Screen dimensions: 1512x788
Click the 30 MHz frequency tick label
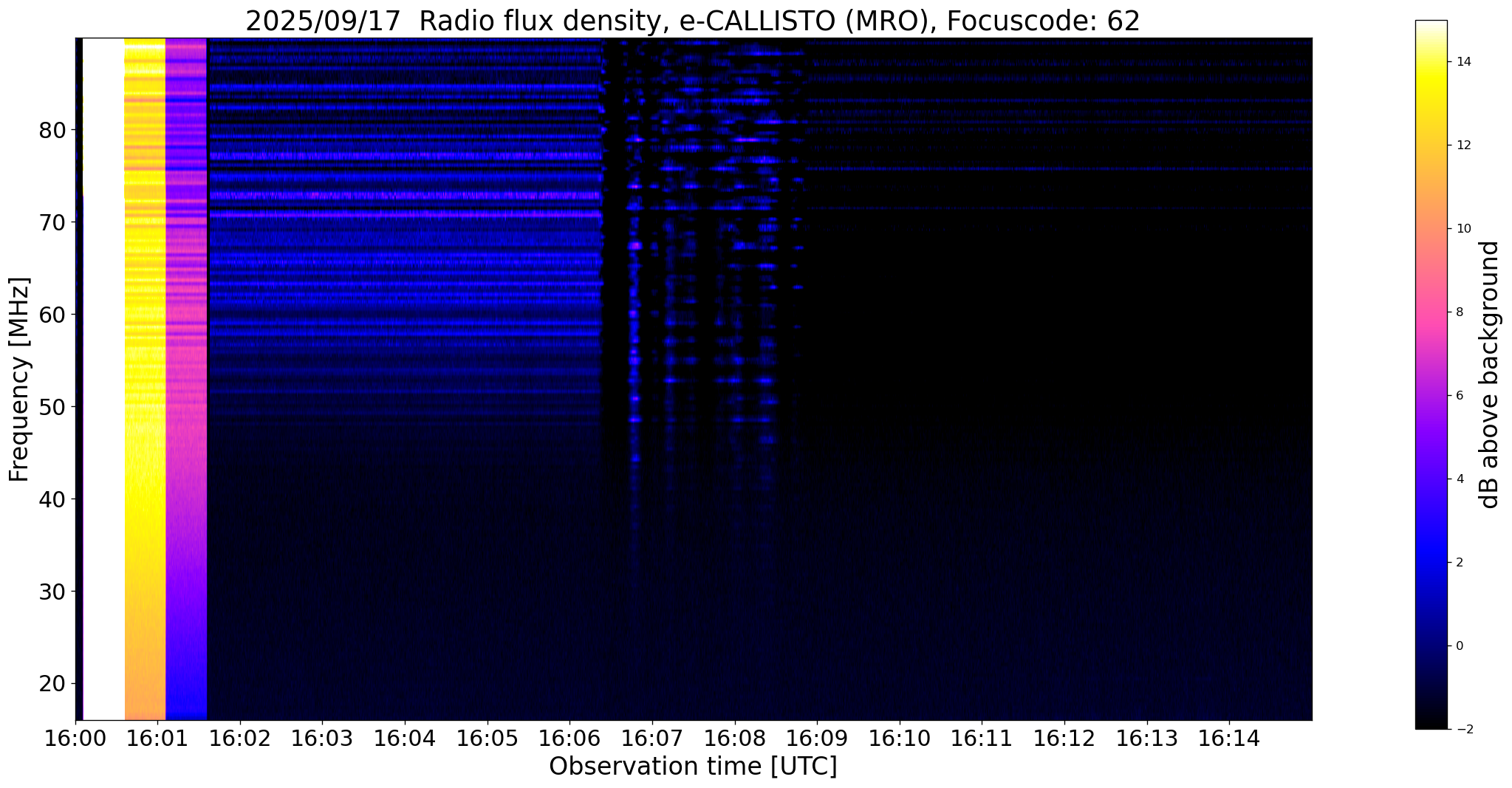pos(52,592)
